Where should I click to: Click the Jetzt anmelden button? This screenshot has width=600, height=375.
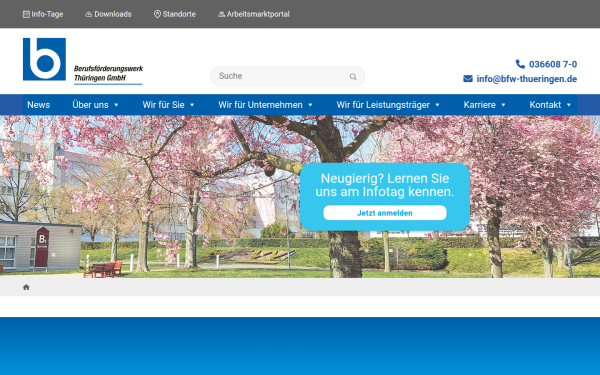point(385,213)
